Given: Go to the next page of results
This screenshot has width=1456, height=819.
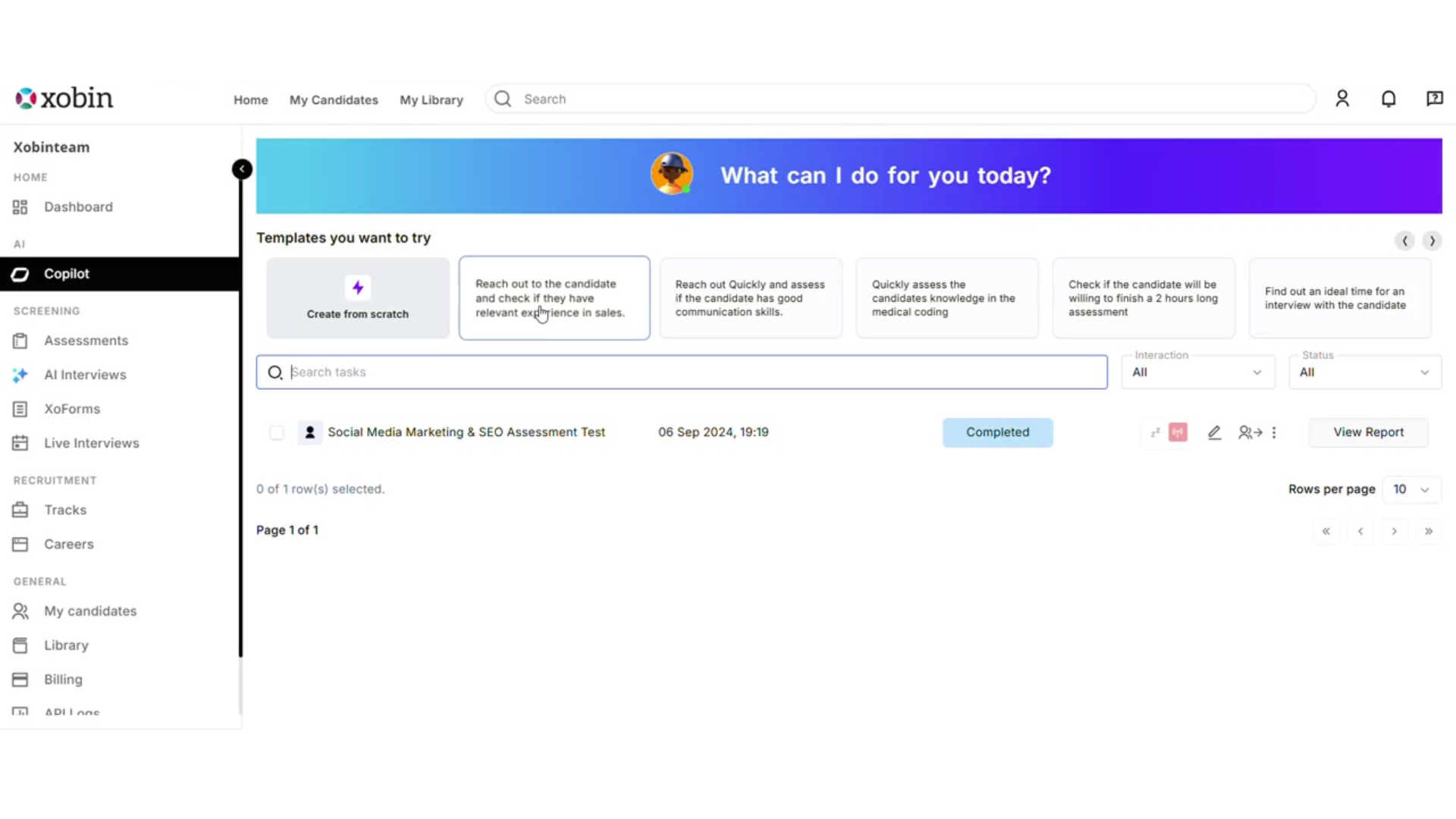Looking at the screenshot, I should (x=1394, y=531).
